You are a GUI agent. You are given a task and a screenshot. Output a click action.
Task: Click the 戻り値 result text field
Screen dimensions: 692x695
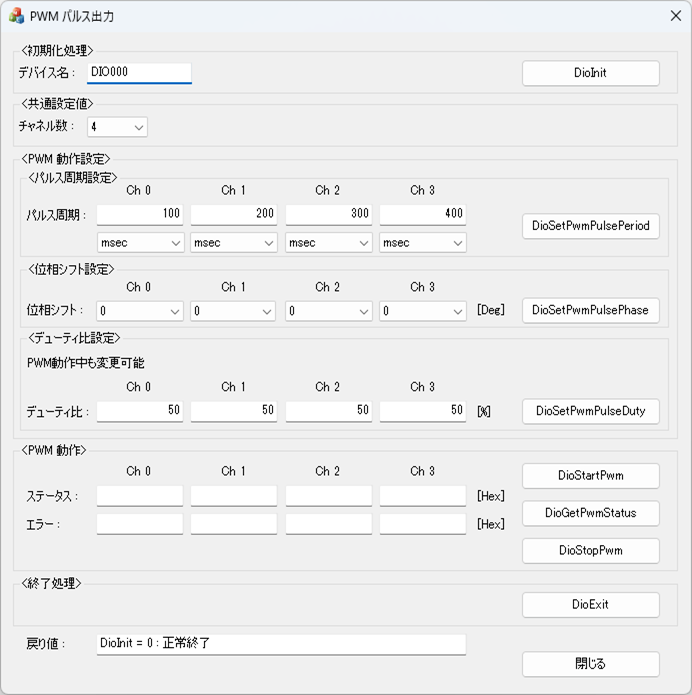click(x=280, y=644)
